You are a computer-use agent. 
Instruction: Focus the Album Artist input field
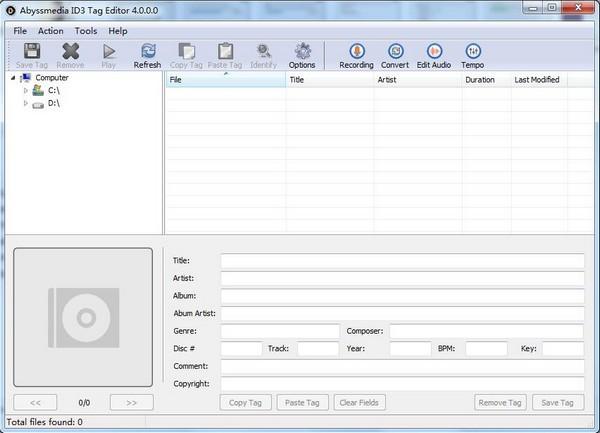402,314
